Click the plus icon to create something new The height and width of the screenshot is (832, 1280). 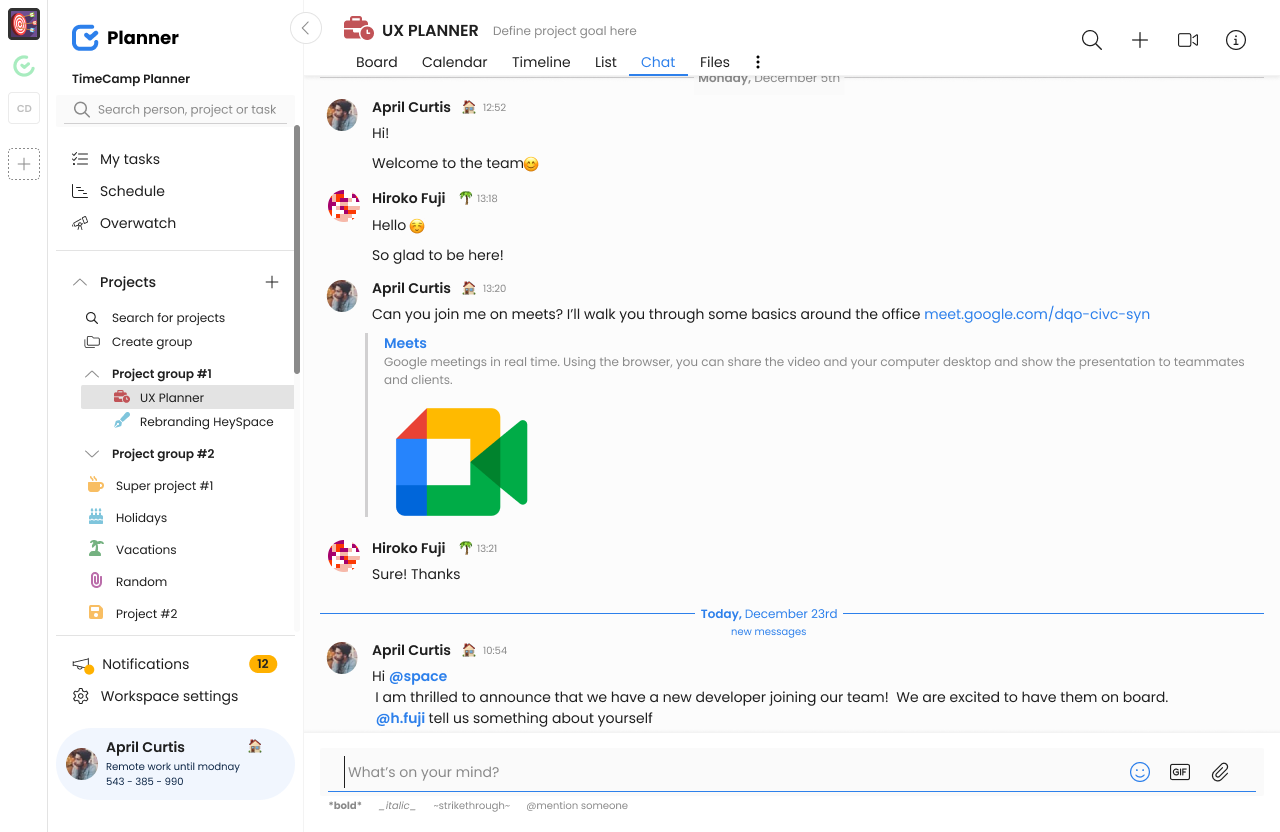point(1139,40)
